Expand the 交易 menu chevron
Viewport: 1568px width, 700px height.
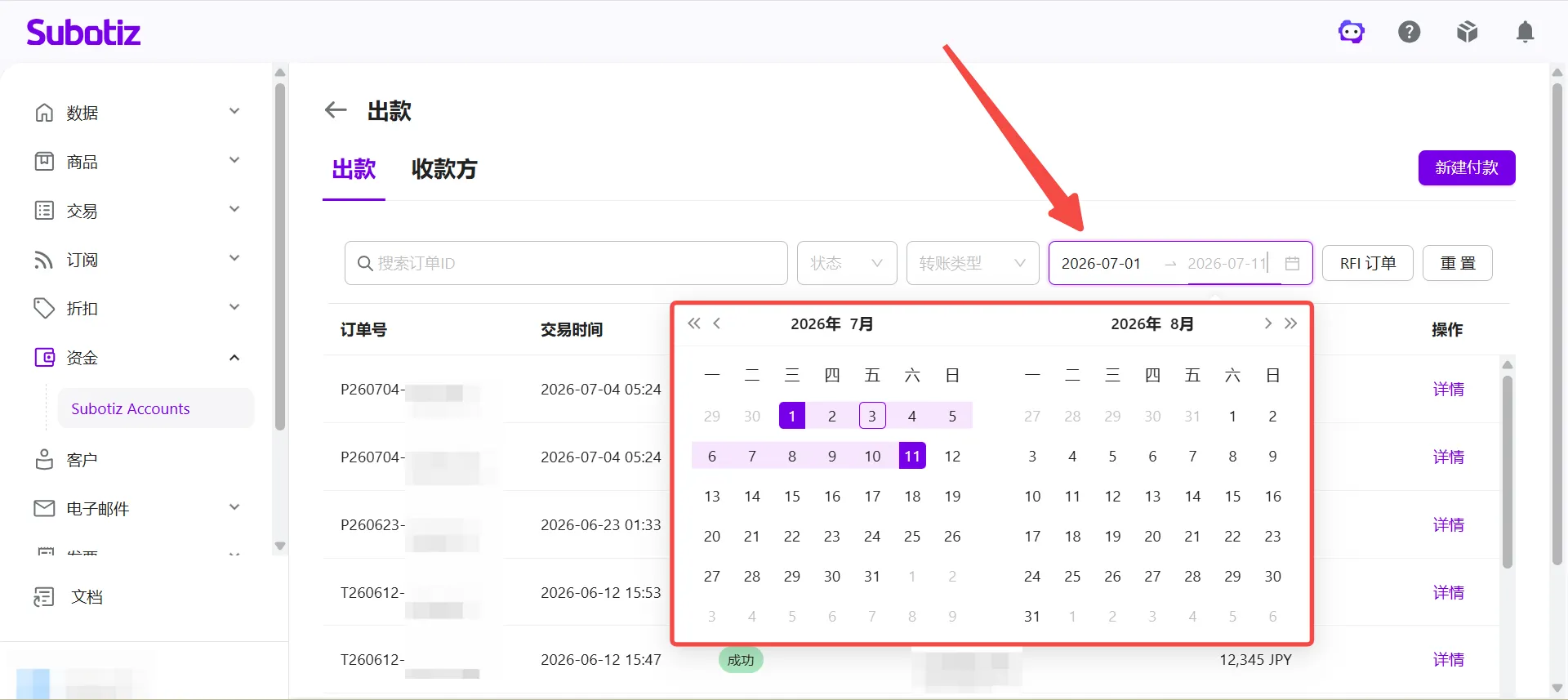[x=234, y=209]
